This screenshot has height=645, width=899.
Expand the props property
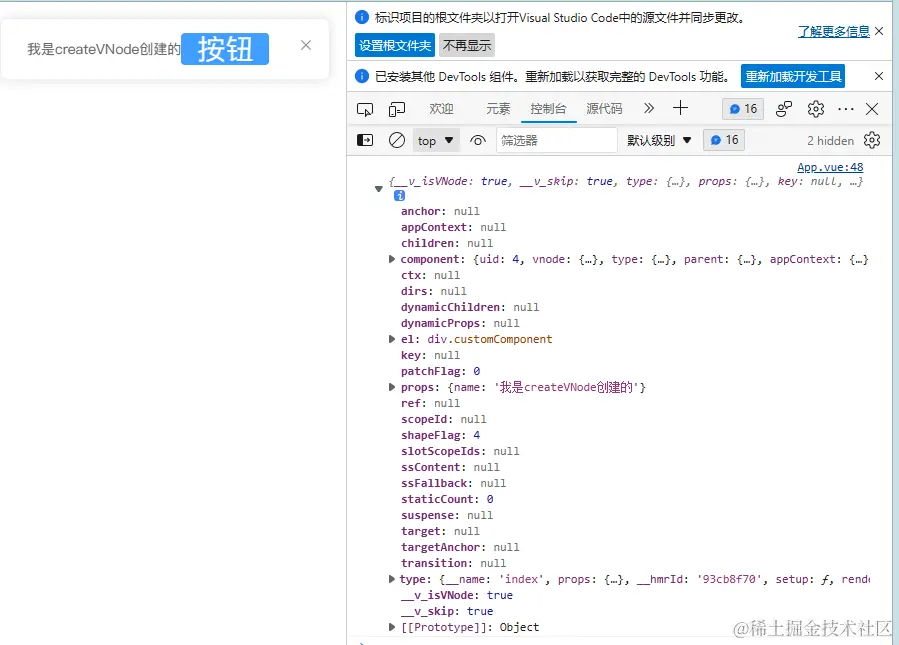392,387
